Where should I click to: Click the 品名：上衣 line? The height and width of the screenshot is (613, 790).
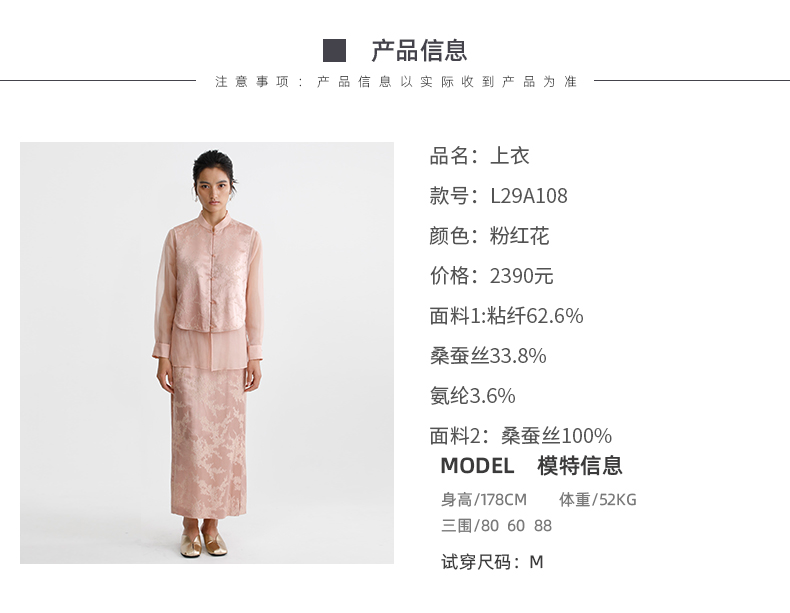point(479,156)
